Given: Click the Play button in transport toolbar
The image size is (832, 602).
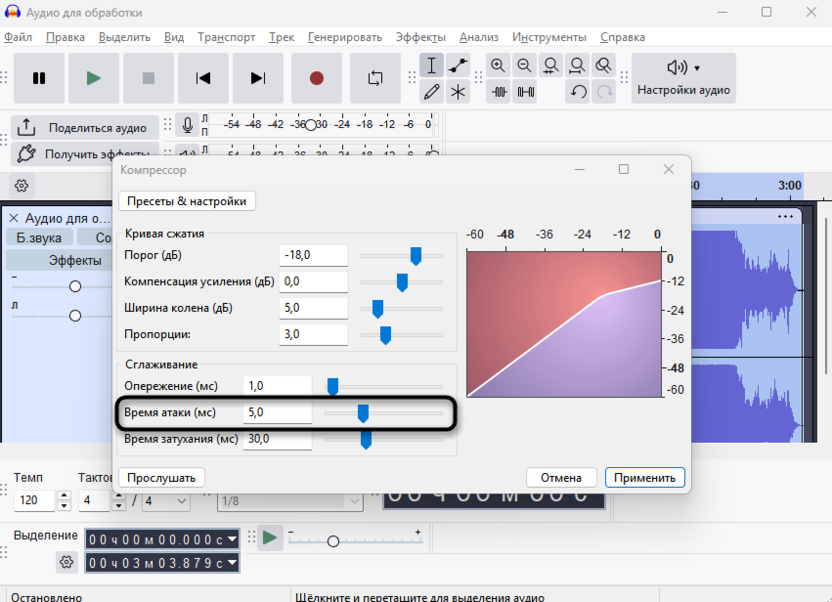Looking at the screenshot, I should tap(93, 78).
